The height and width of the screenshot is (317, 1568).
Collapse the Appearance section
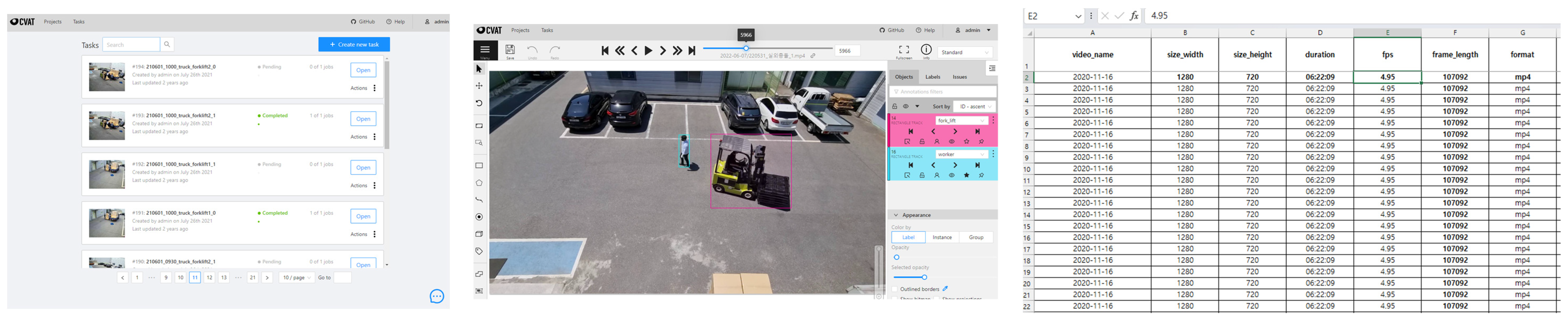pos(896,215)
